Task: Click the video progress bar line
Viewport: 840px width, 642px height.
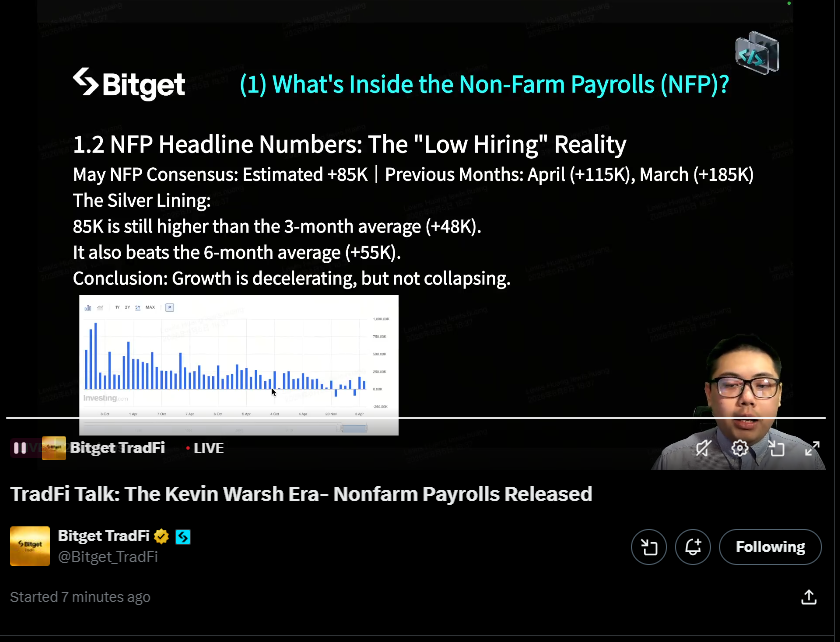Action: click(x=416, y=417)
